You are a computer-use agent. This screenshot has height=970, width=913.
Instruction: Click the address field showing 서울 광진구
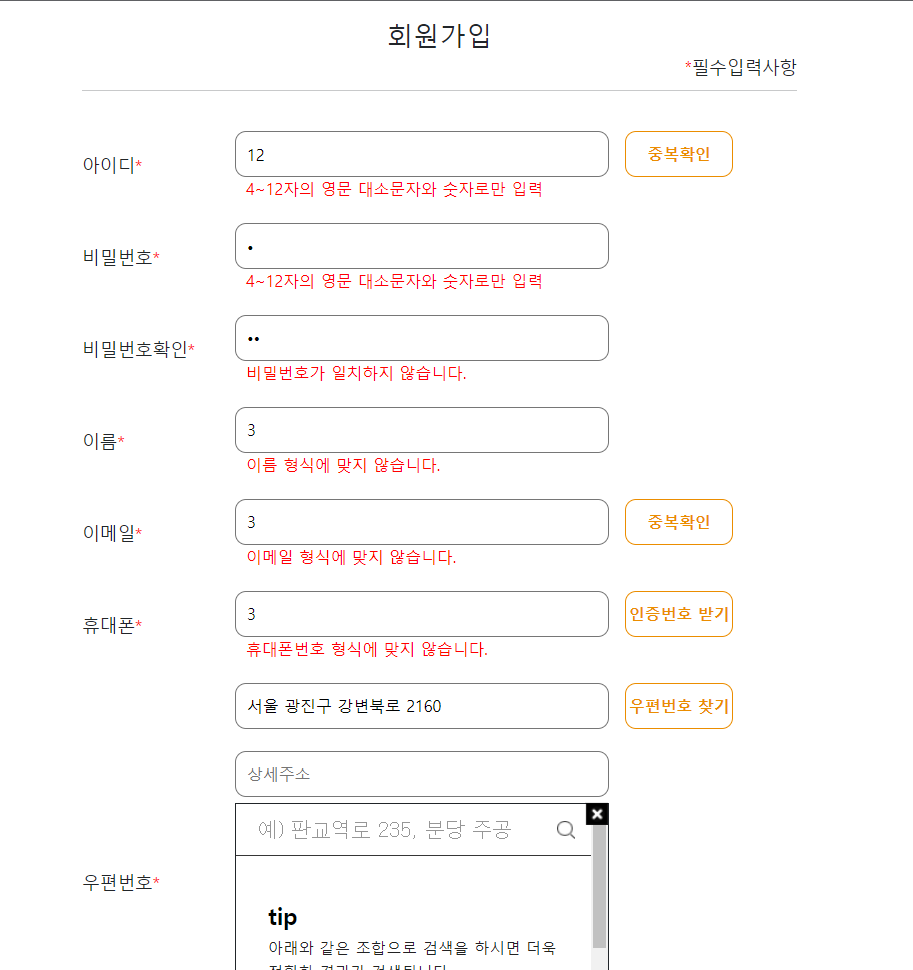[421, 706]
